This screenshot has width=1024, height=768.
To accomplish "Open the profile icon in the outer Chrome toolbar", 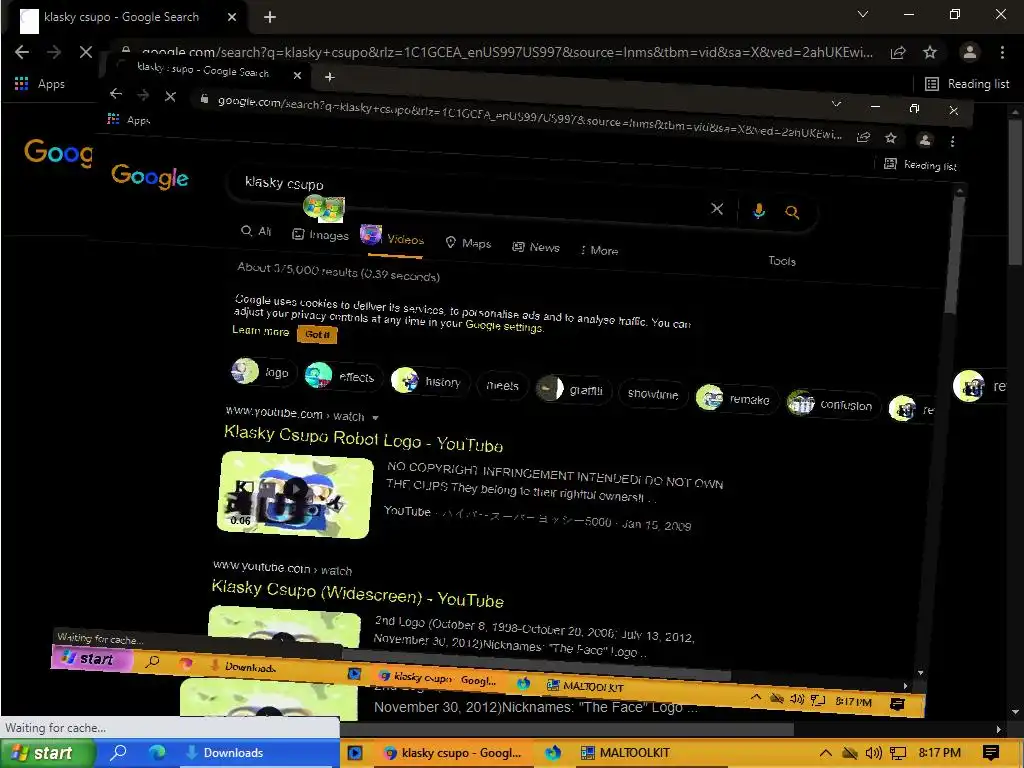I will [x=970, y=52].
